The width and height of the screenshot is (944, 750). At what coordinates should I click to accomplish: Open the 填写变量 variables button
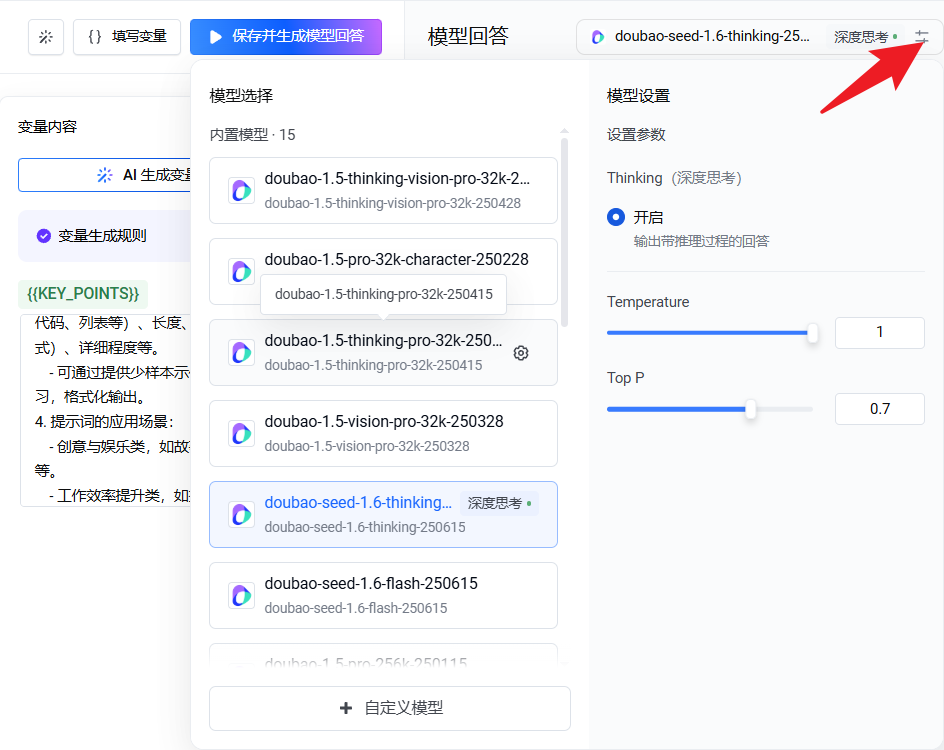click(x=127, y=37)
